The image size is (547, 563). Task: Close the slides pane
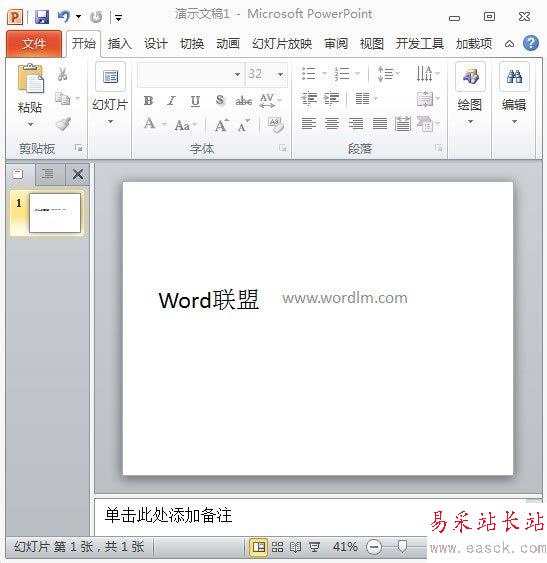[78, 174]
